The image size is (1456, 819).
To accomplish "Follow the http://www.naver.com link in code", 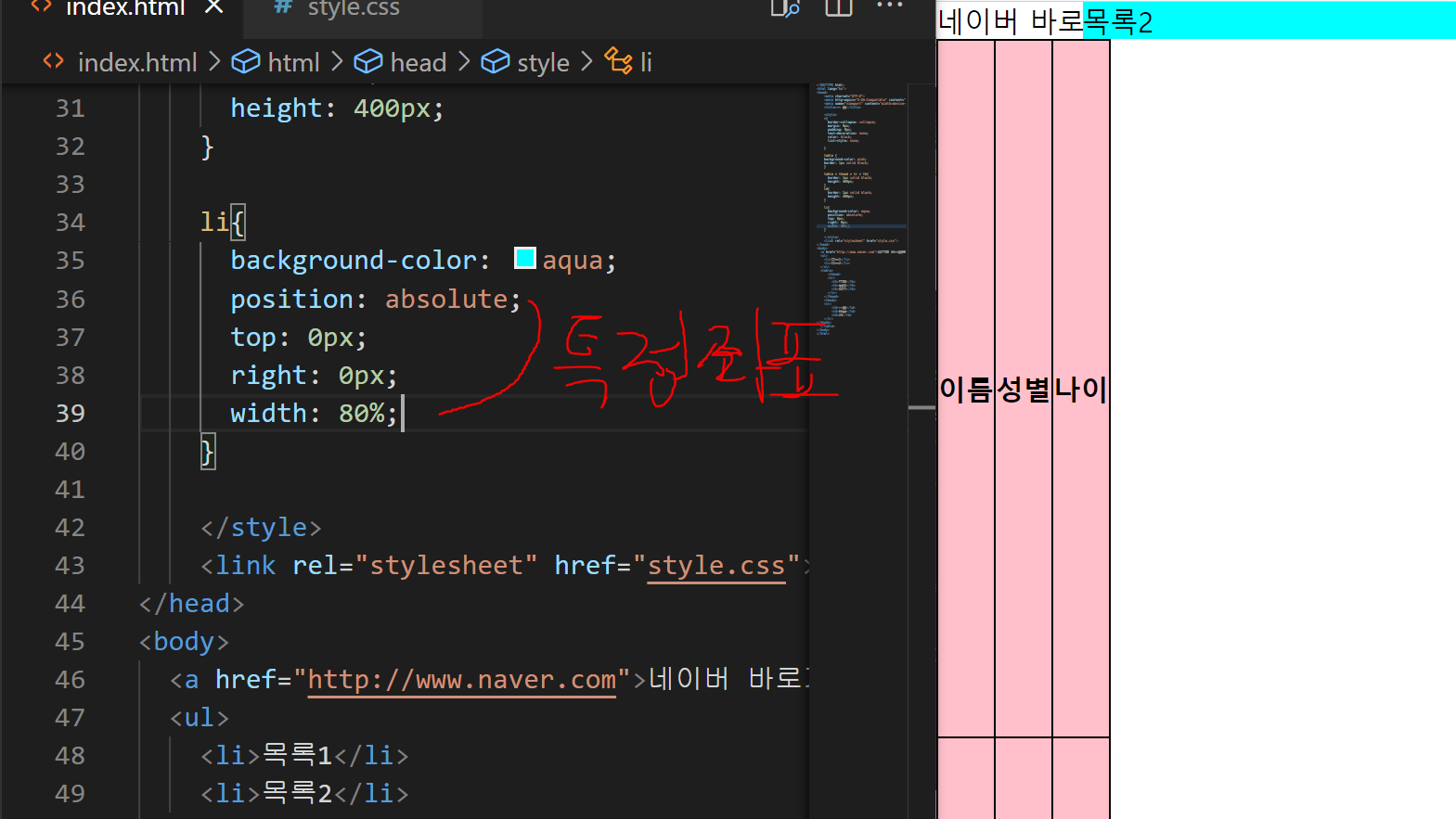I will 461,680.
